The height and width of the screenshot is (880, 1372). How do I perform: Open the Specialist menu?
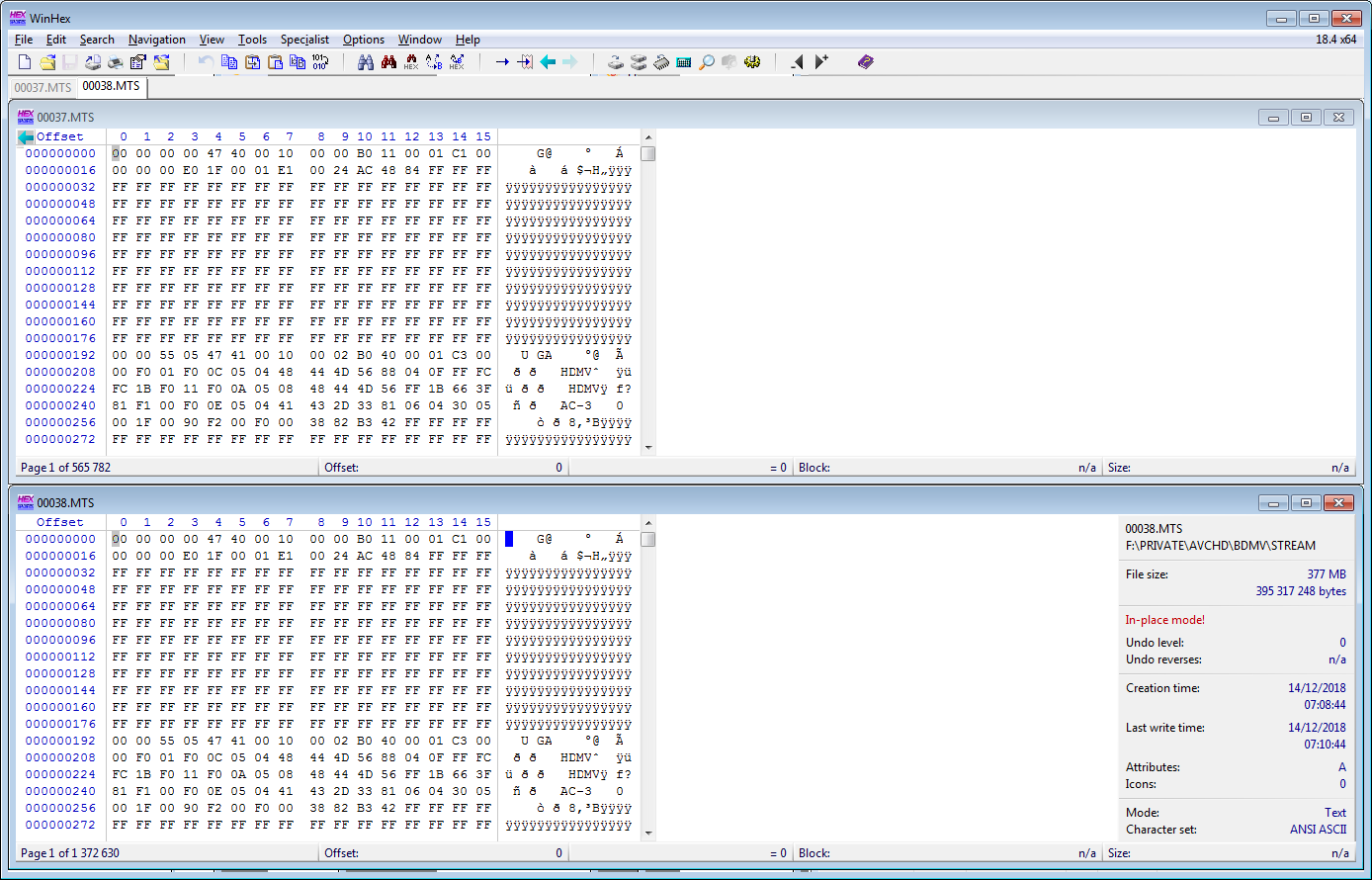(304, 40)
